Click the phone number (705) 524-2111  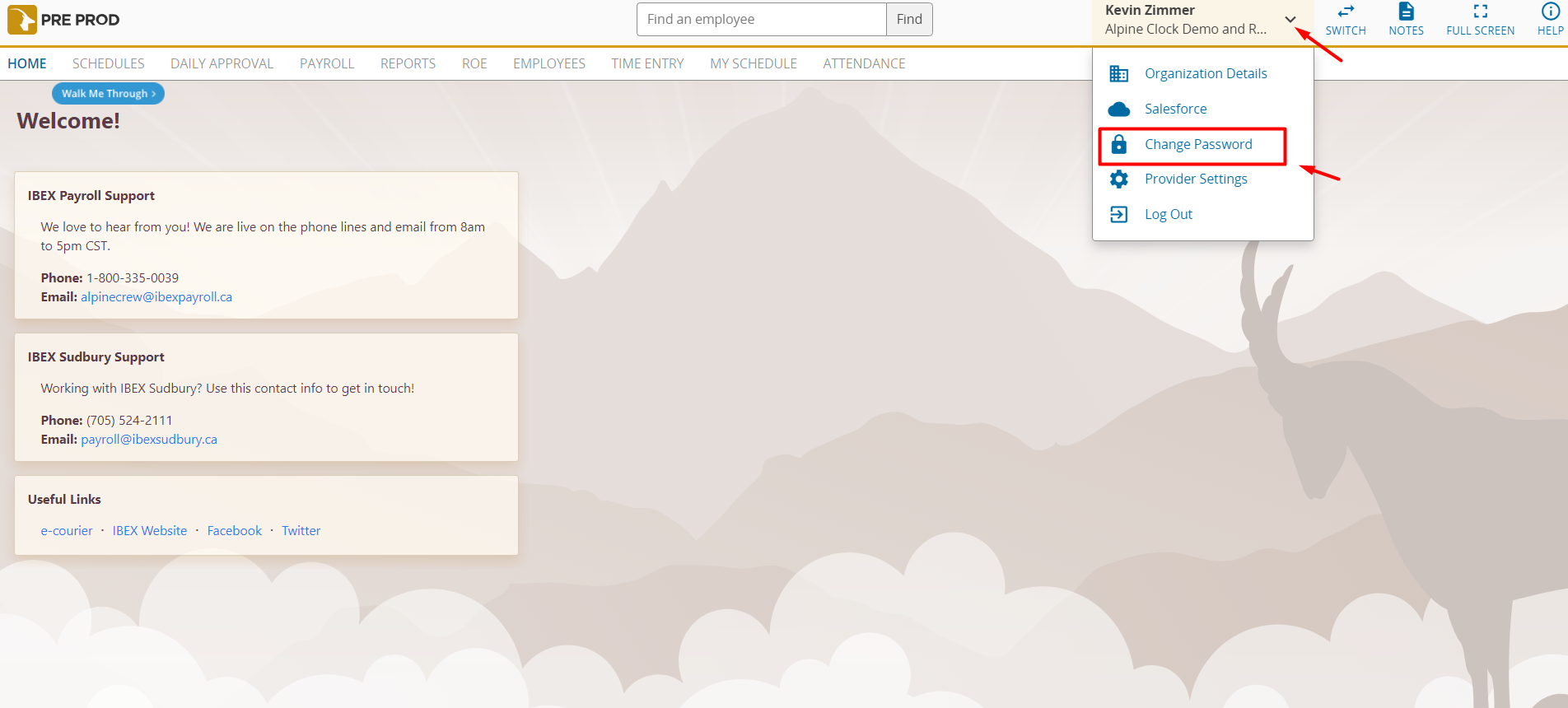point(129,421)
